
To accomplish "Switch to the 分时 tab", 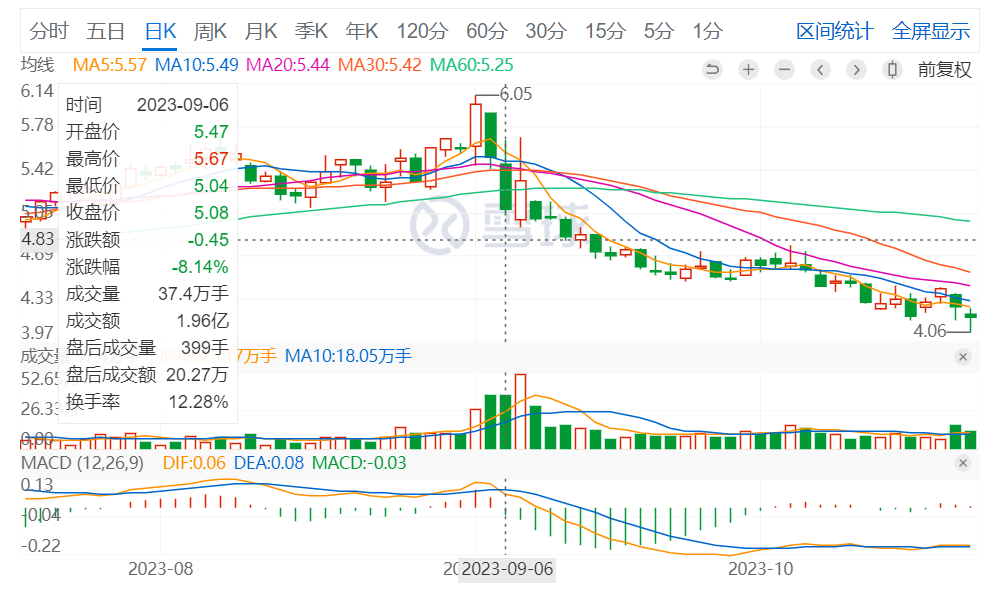I will click(x=48, y=31).
